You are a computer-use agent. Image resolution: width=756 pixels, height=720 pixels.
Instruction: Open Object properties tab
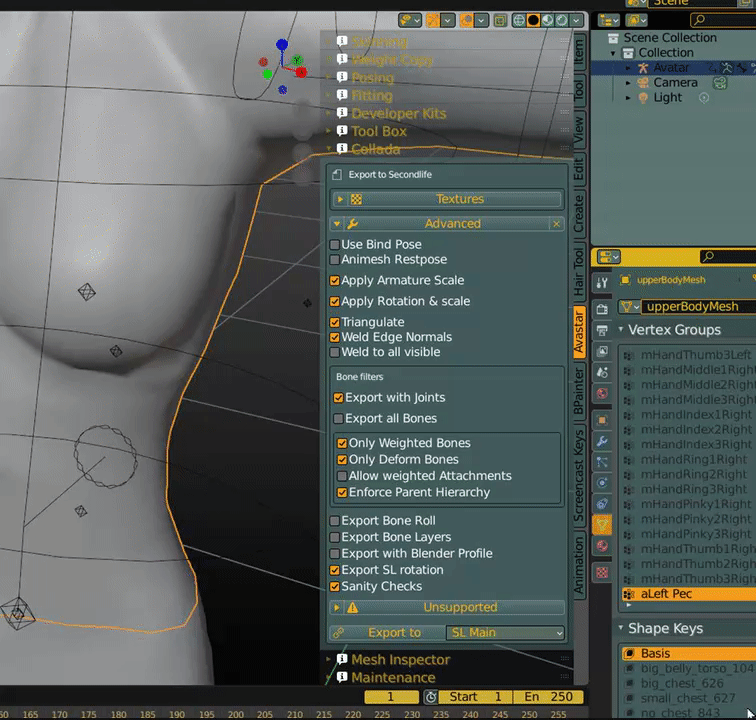click(602, 420)
